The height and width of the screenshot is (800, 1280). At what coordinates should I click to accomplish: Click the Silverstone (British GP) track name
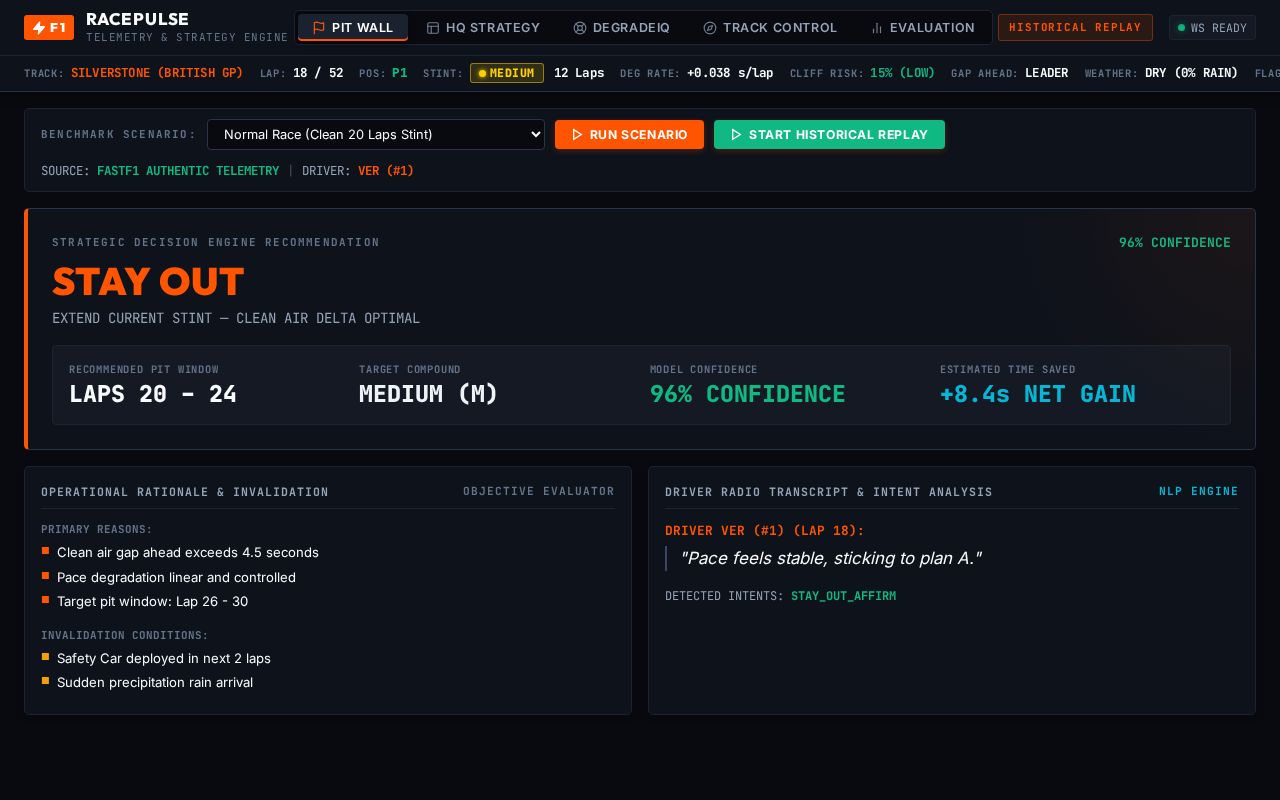[x=157, y=73]
